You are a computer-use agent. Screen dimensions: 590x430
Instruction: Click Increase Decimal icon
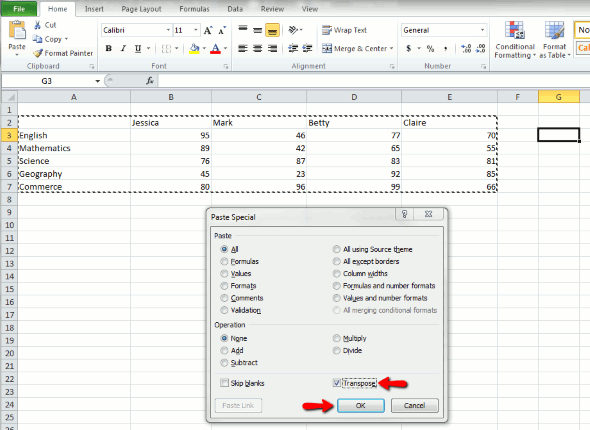point(466,48)
